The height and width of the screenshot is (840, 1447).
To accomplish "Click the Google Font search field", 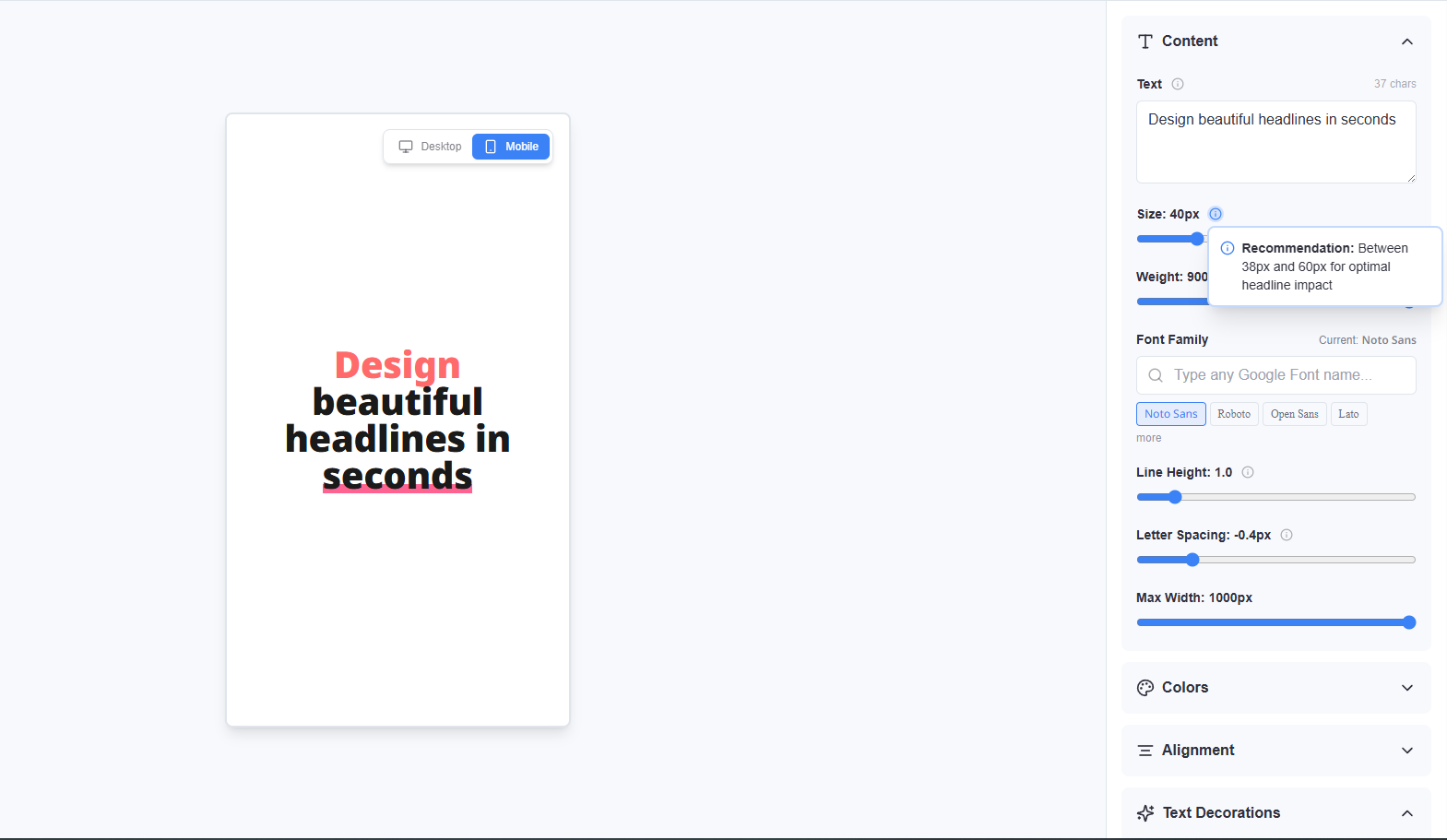I will (1276, 375).
